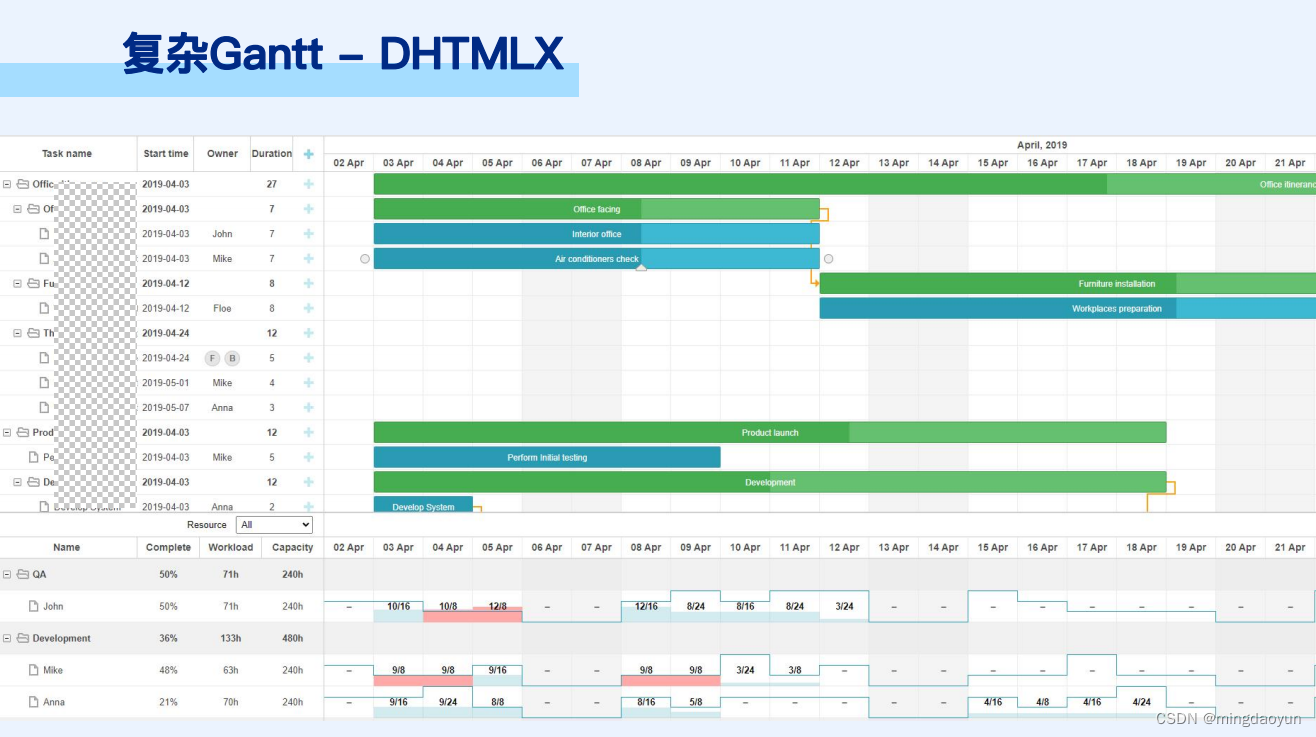Image resolution: width=1316 pixels, height=737 pixels.
Task: Click the 2019-05-07 start time cell
Action: (166, 407)
